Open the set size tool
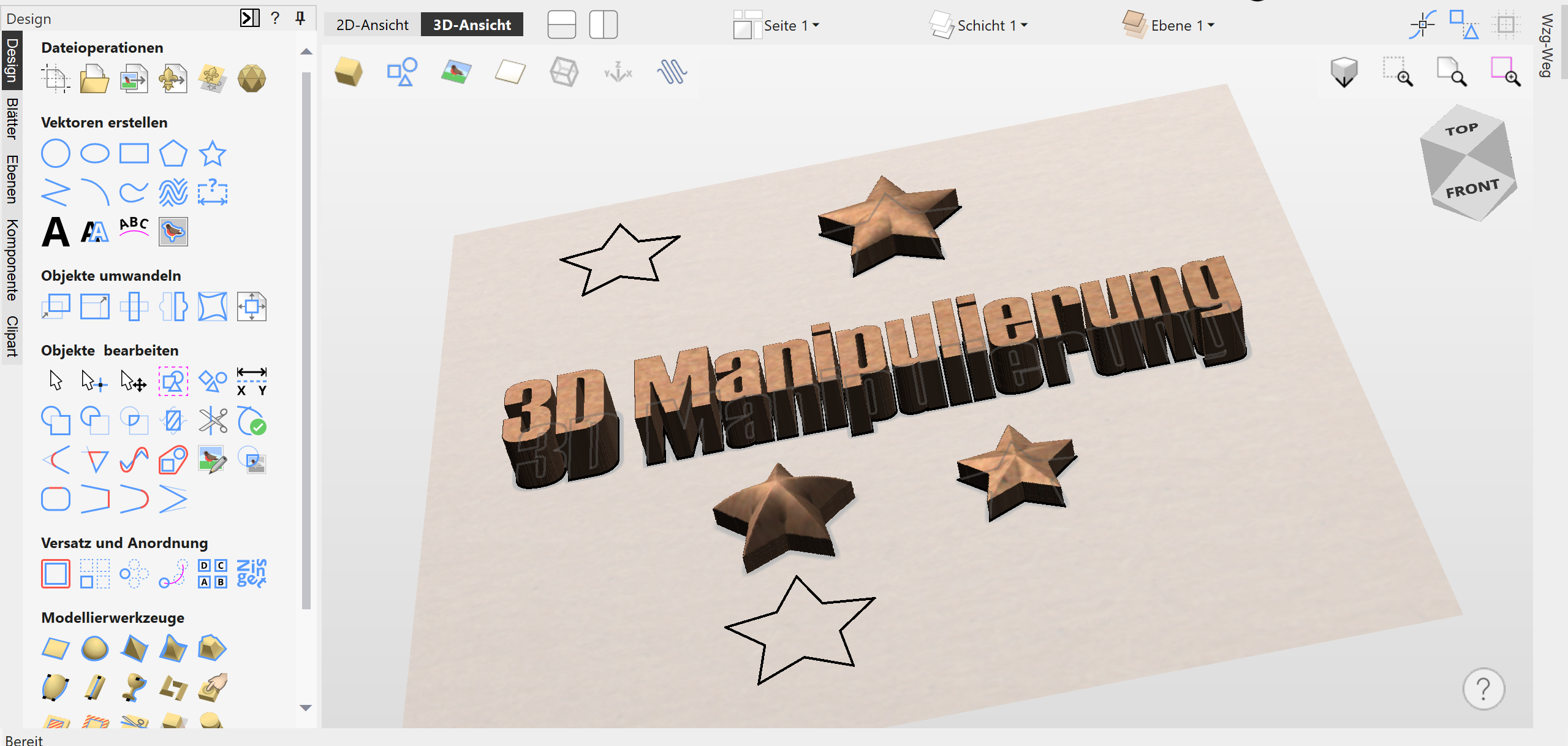The image size is (1568, 746). pos(94,306)
